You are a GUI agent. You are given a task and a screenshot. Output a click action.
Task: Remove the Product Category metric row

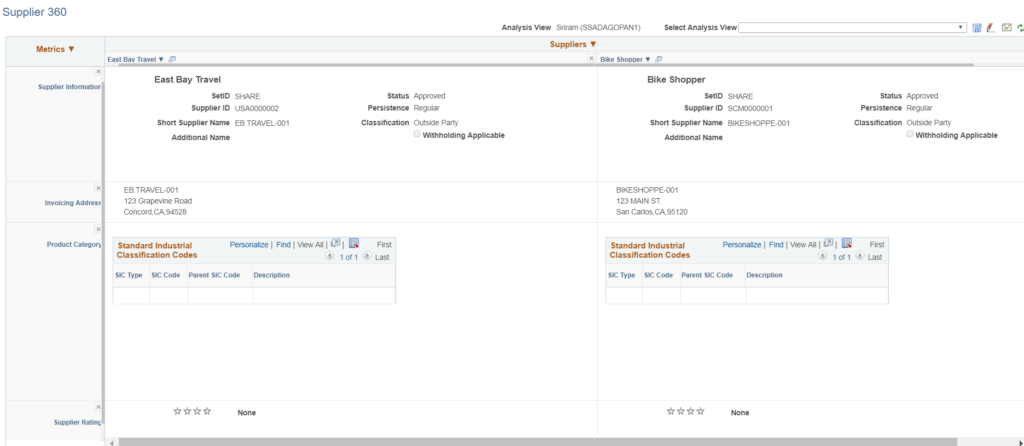98,229
